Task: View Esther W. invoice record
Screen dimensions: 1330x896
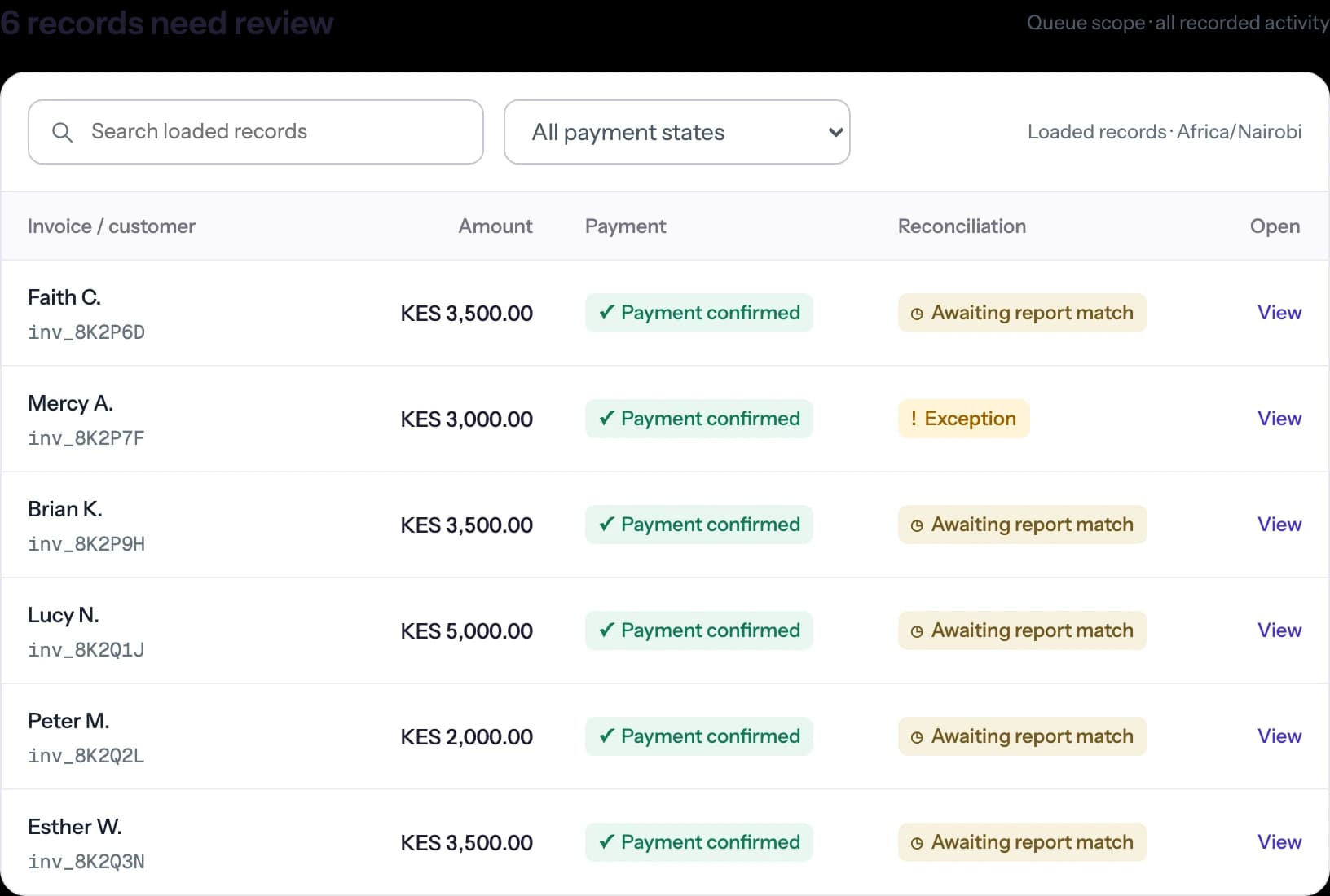Action: pos(1279,842)
